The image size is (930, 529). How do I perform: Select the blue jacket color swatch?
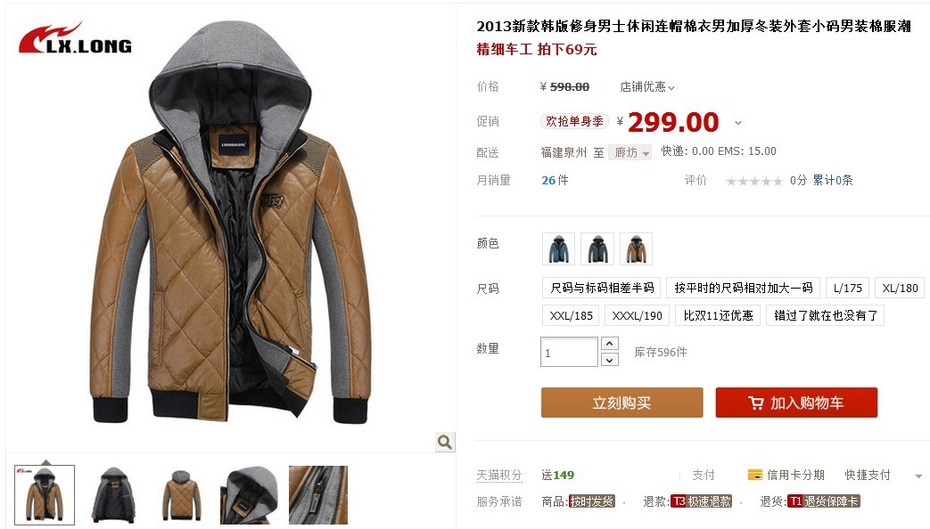(x=558, y=248)
